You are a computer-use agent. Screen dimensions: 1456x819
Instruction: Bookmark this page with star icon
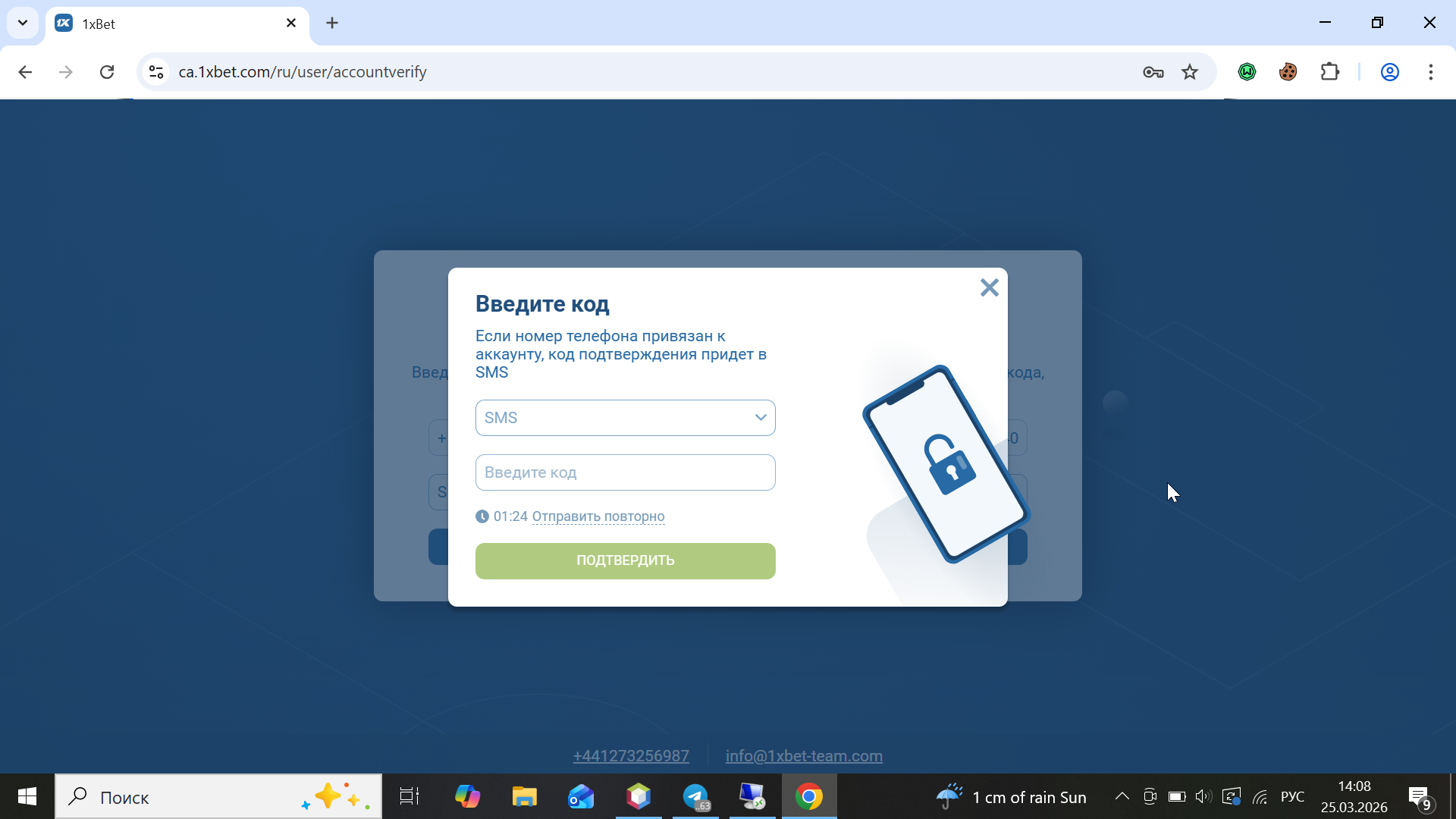tap(1190, 72)
